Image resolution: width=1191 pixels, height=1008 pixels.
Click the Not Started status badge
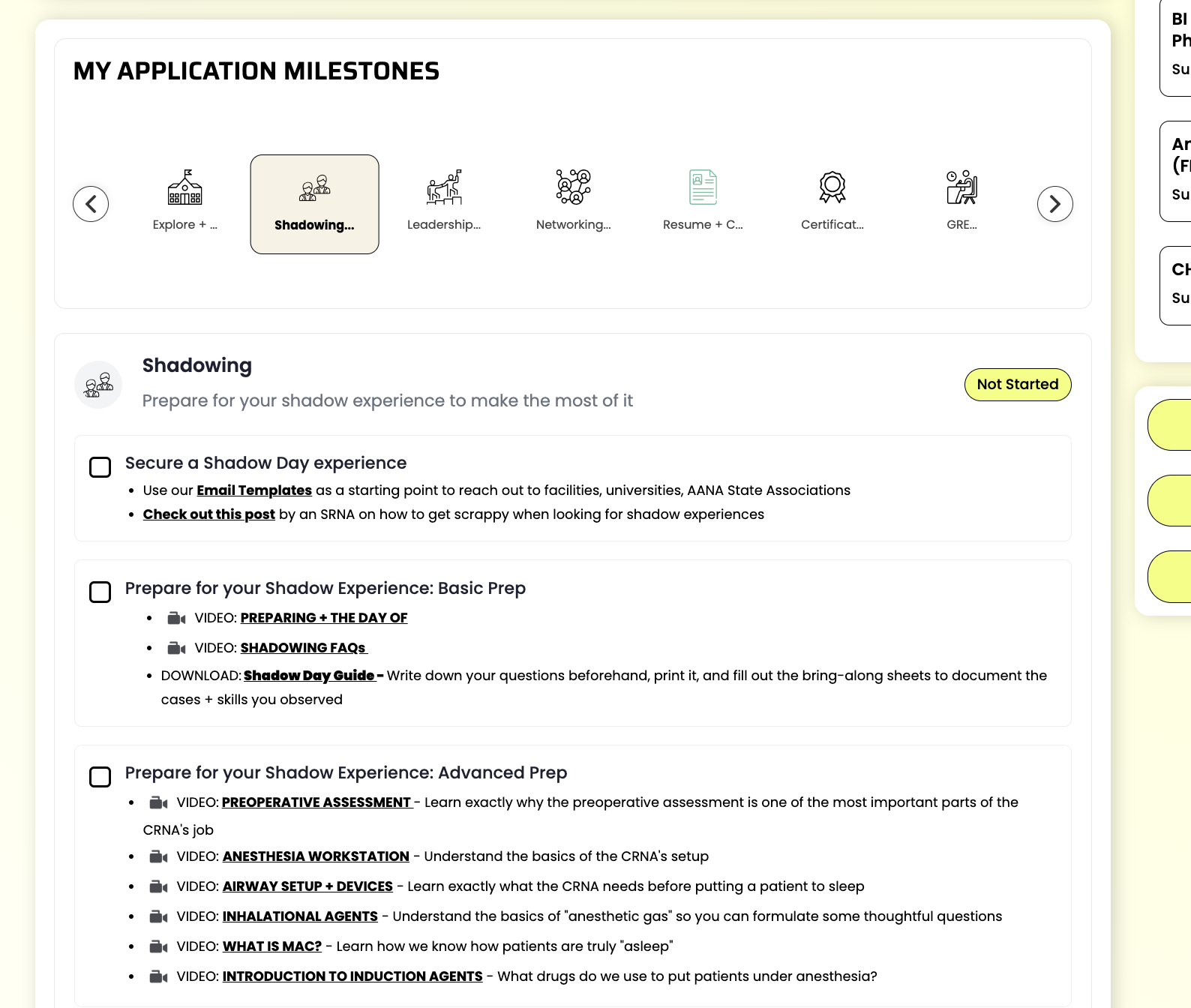click(1017, 385)
